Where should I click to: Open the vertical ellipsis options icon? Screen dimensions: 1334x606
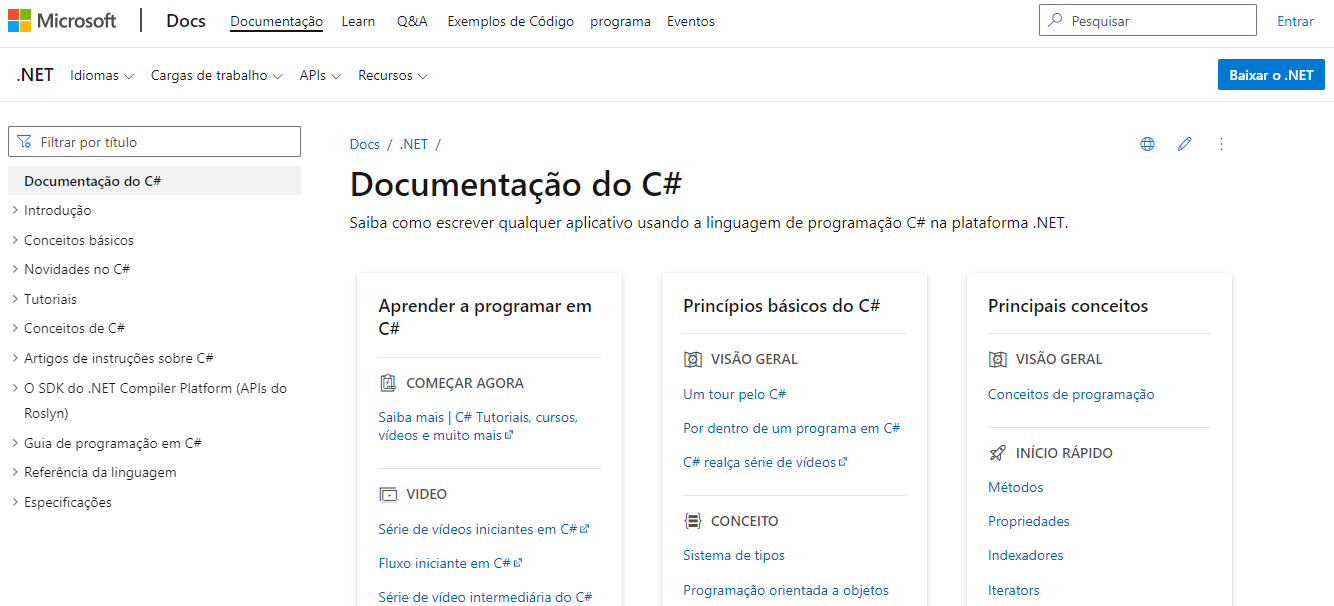coord(1221,144)
